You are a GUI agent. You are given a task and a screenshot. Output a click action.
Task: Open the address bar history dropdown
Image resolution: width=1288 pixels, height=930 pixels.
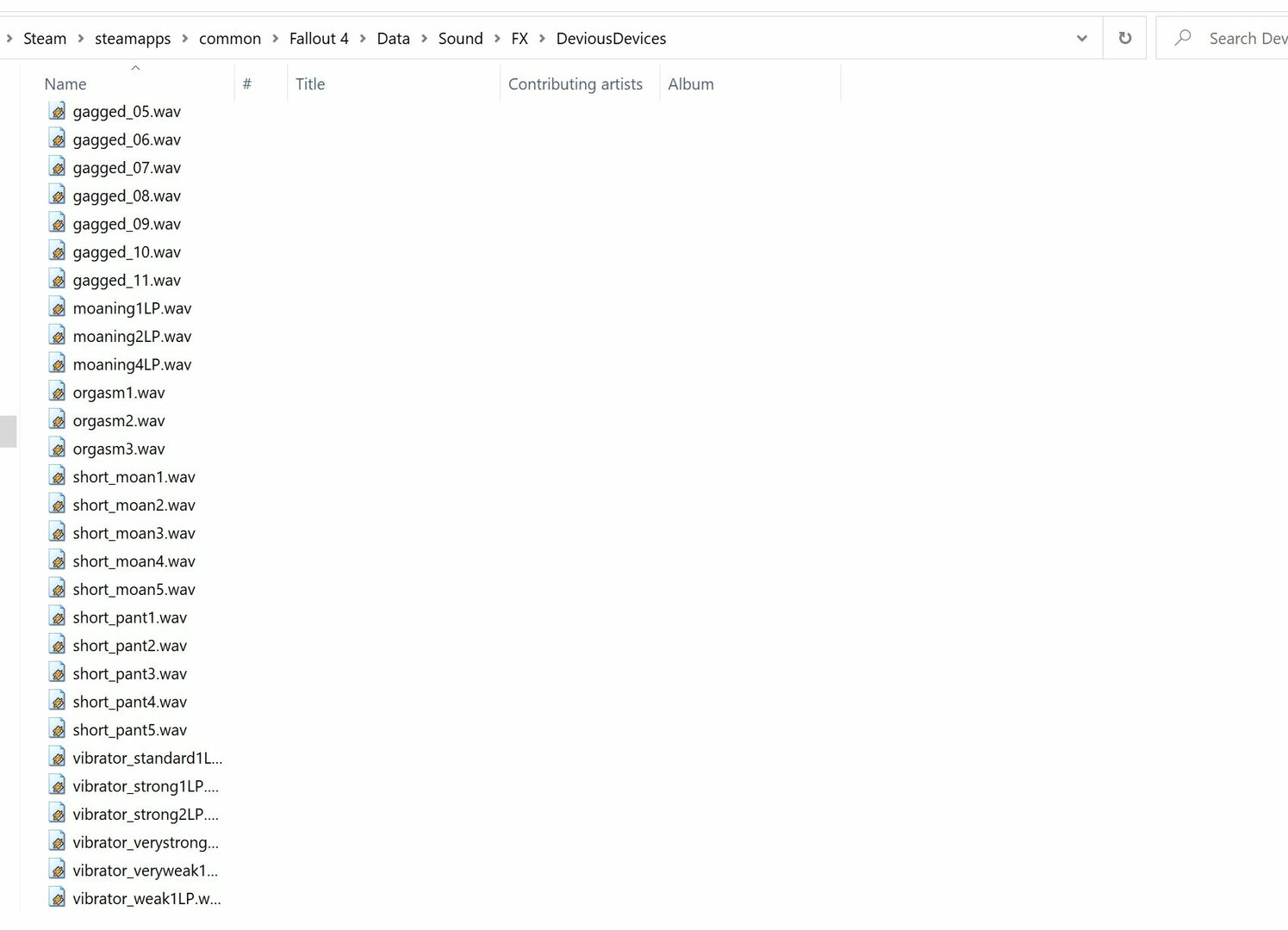click(1082, 38)
